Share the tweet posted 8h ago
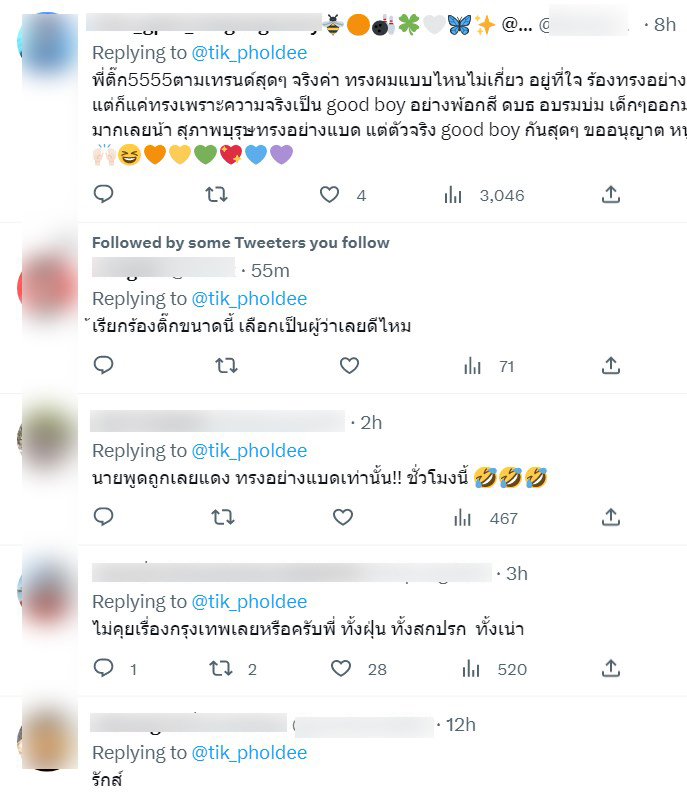 coord(611,194)
